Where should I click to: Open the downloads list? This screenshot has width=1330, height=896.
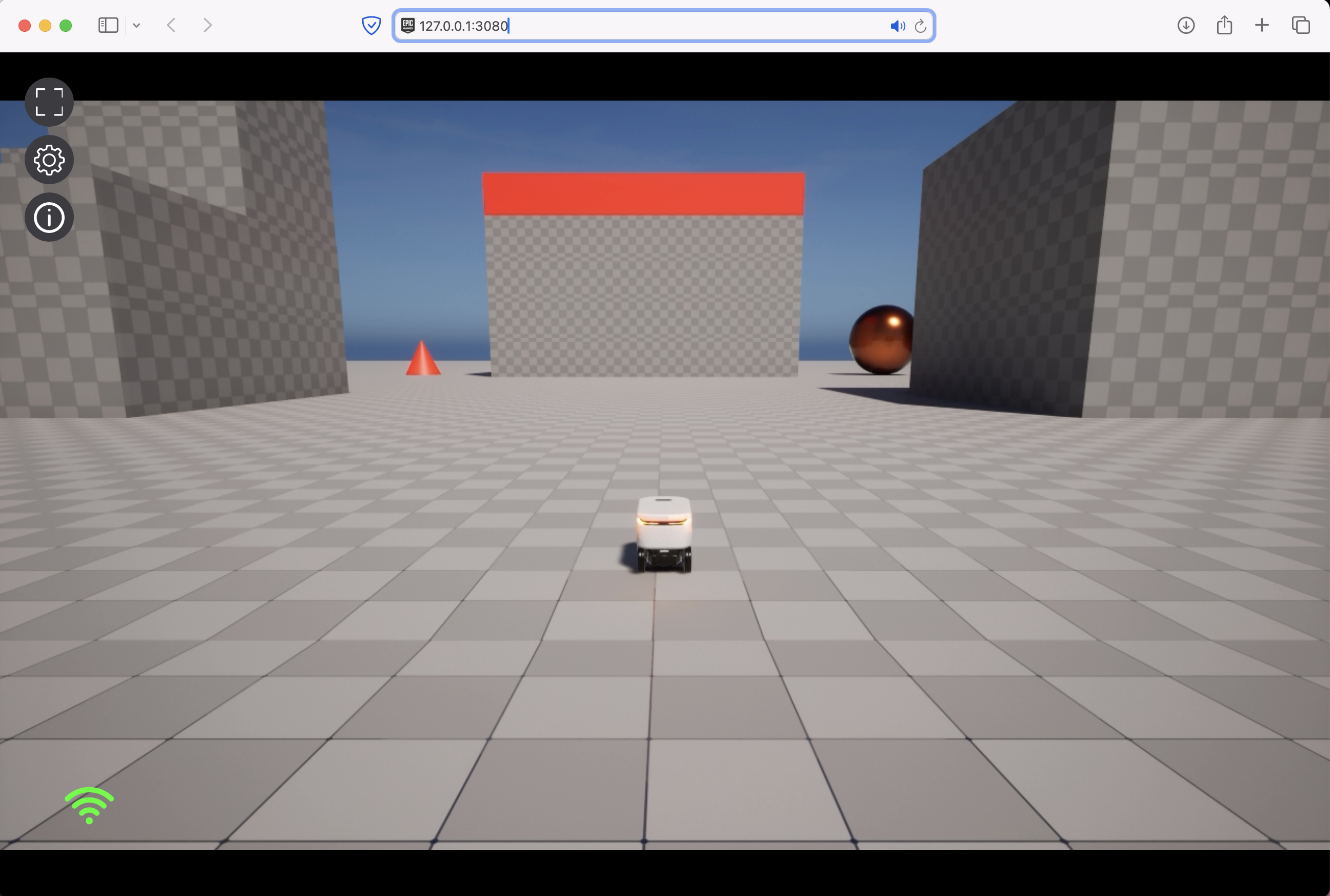pos(1186,25)
